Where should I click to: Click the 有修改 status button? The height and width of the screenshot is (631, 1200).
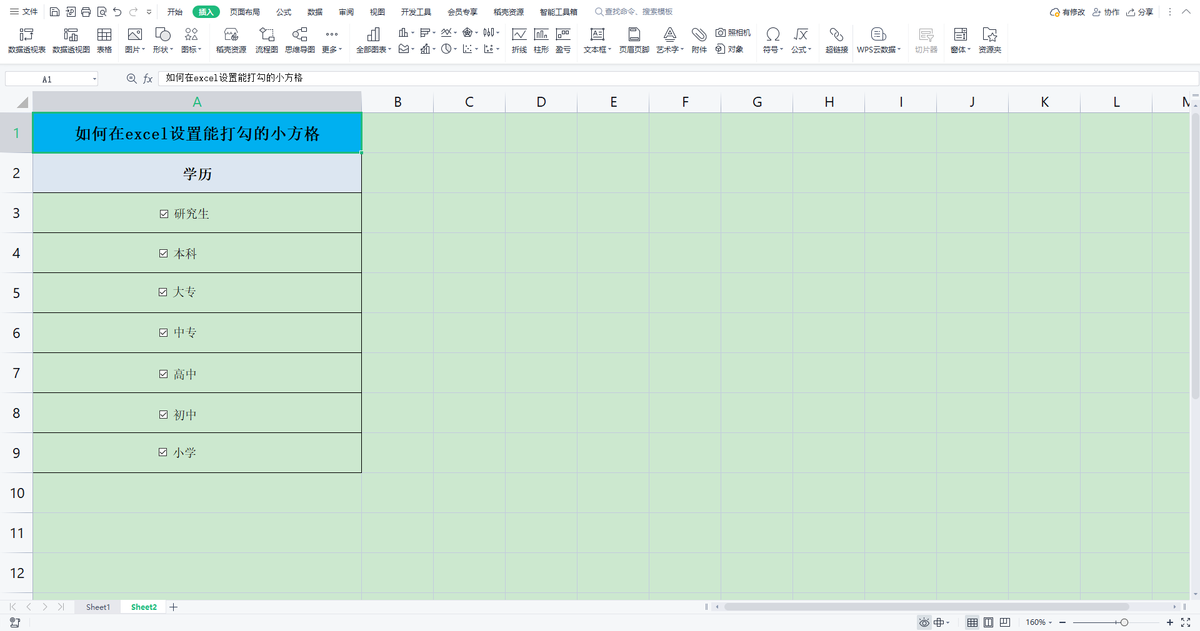[x=1067, y=12]
